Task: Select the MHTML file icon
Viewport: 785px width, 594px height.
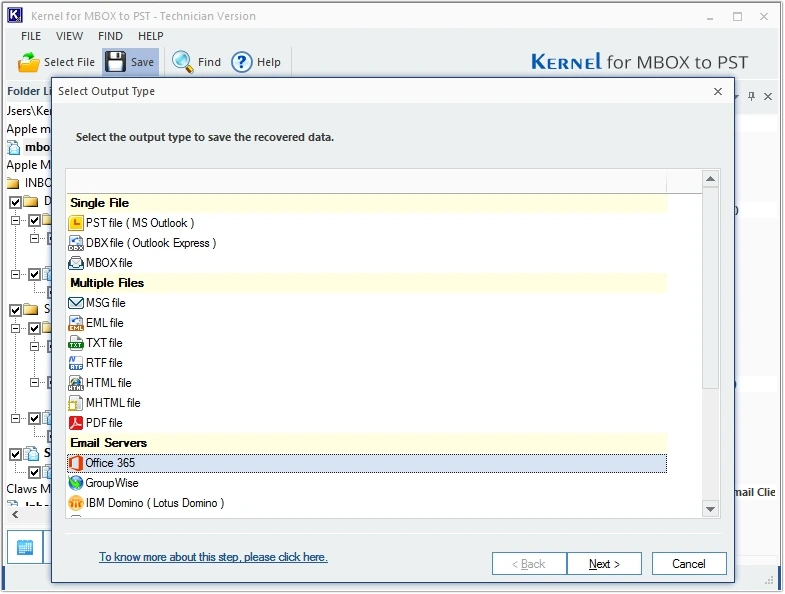Action: tap(76, 403)
